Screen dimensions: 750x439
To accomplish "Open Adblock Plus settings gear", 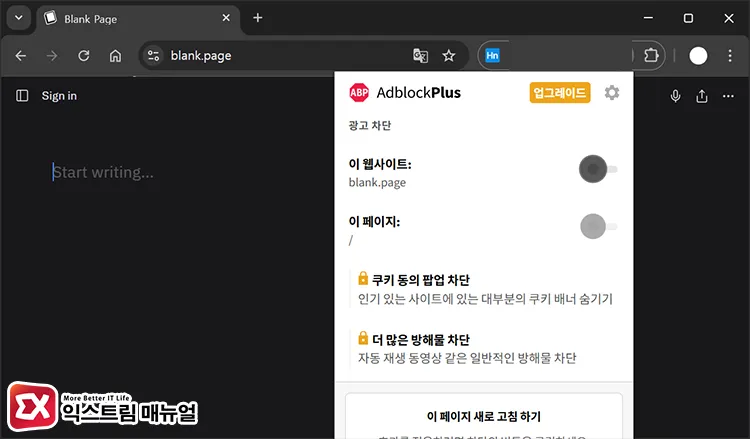I will pyautogui.click(x=612, y=92).
